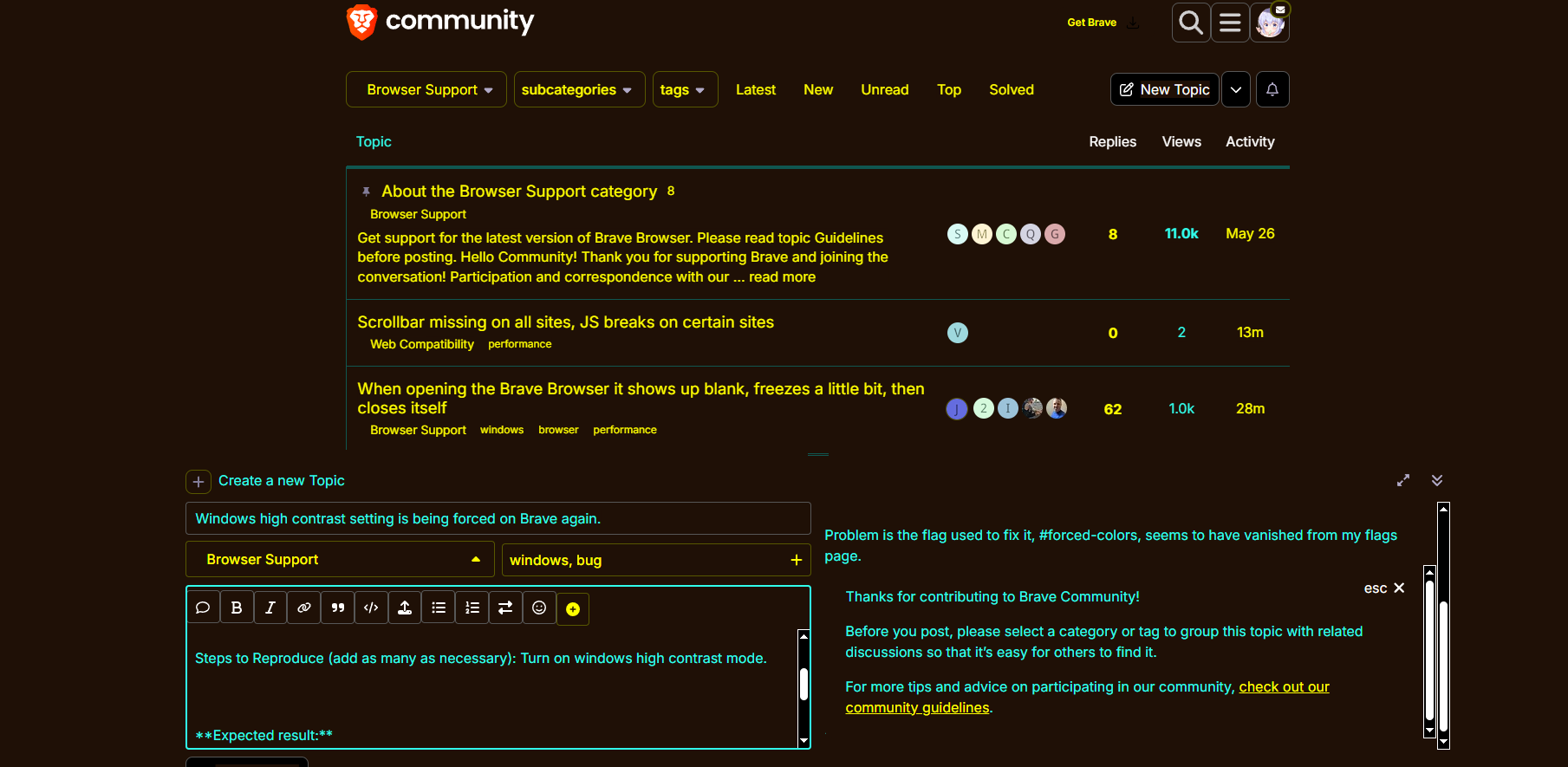
Task: Click 'read more' on the About topic
Action: (x=782, y=277)
